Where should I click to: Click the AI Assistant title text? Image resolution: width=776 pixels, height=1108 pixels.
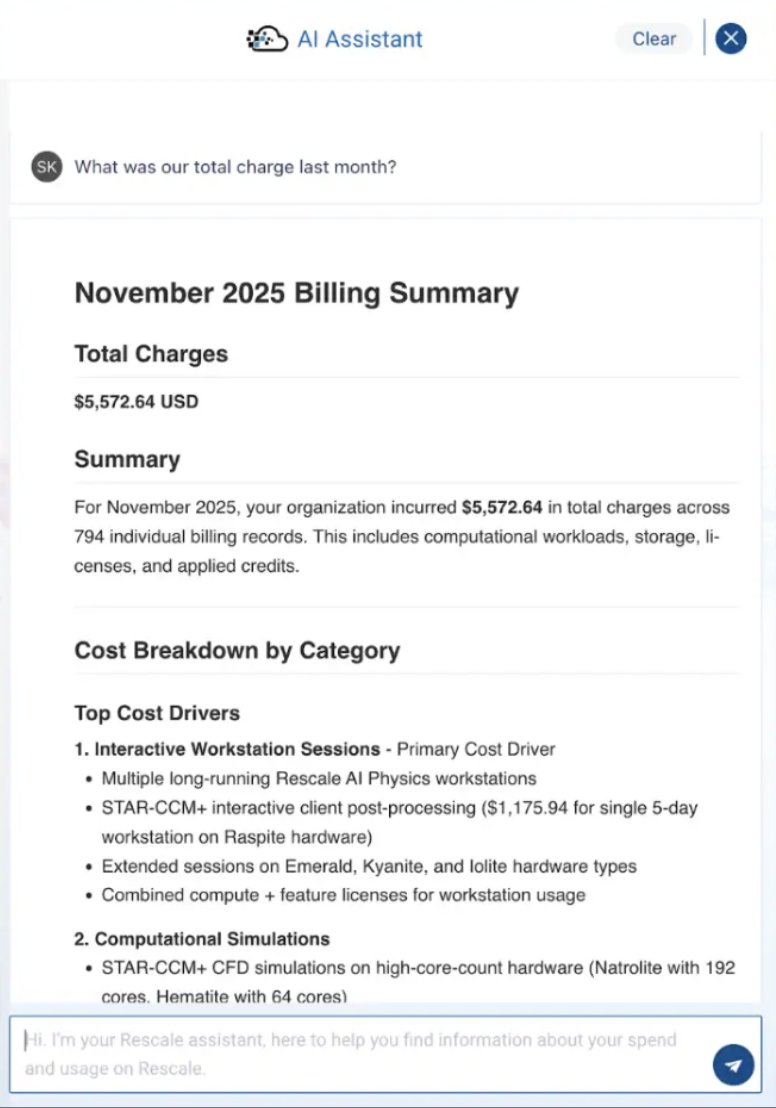point(360,39)
